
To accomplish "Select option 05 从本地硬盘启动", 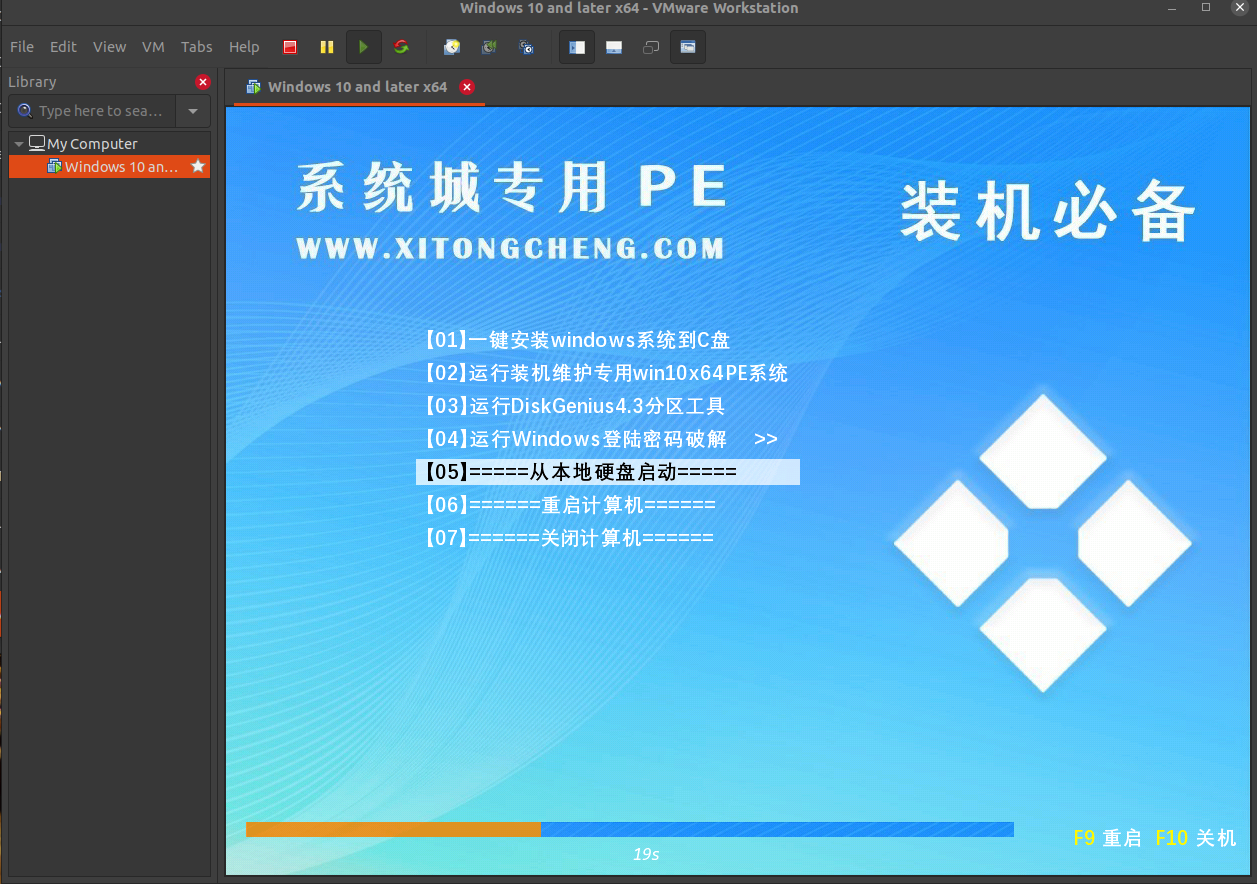I will (608, 472).
